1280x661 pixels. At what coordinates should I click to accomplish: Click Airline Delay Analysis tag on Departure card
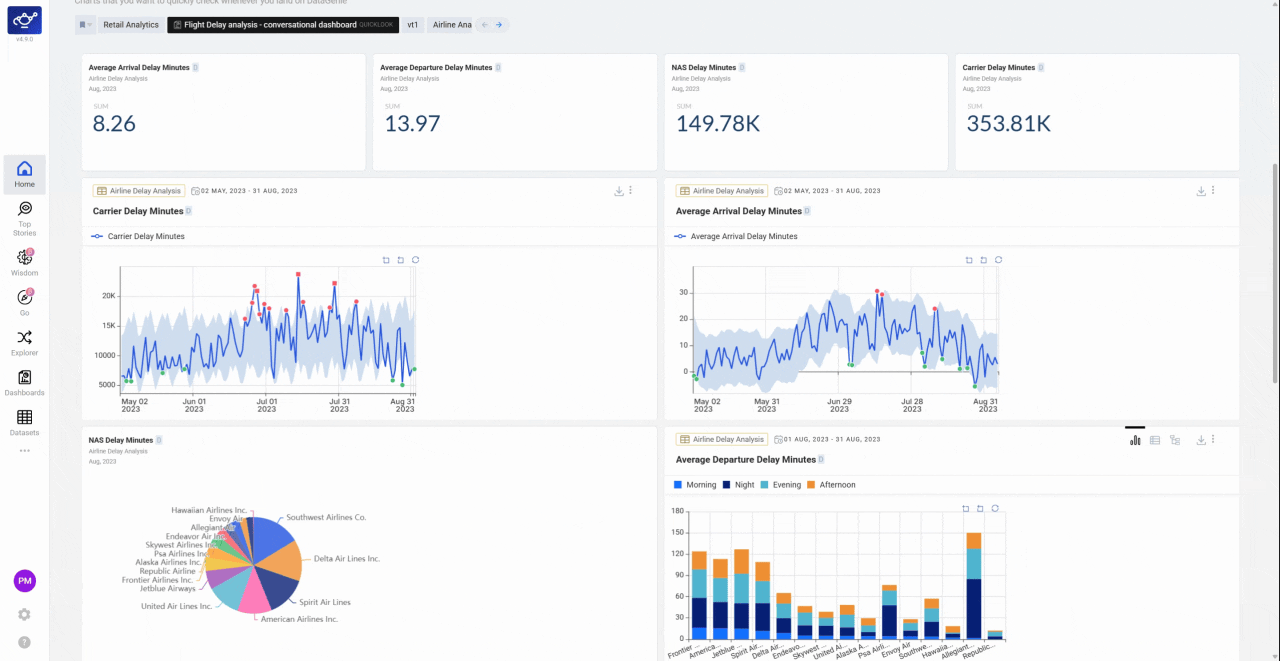722,439
